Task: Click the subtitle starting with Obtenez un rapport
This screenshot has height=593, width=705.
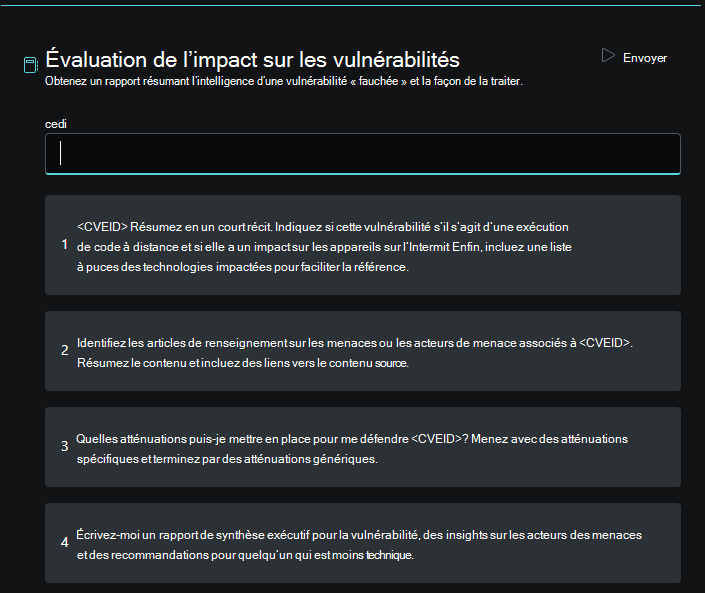Action: point(283,81)
